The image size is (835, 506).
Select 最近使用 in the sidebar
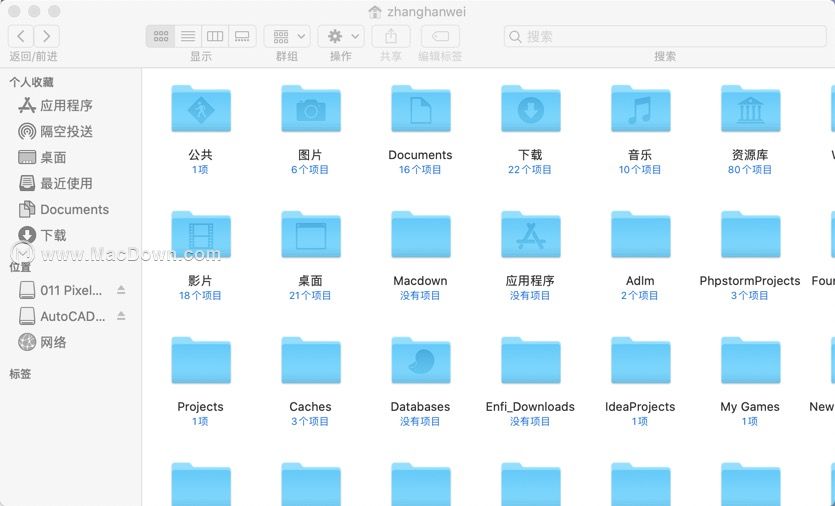pyautogui.click(x=56, y=183)
